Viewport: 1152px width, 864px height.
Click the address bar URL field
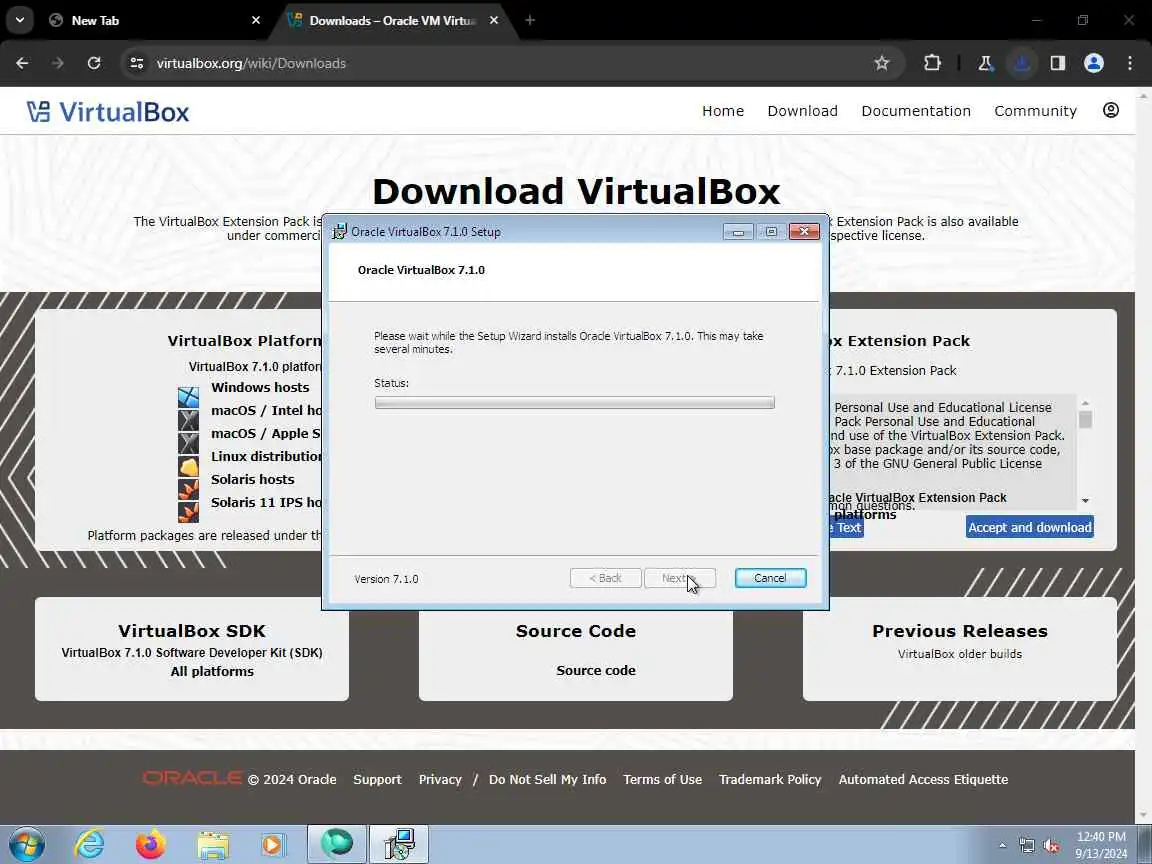coord(507,63)
